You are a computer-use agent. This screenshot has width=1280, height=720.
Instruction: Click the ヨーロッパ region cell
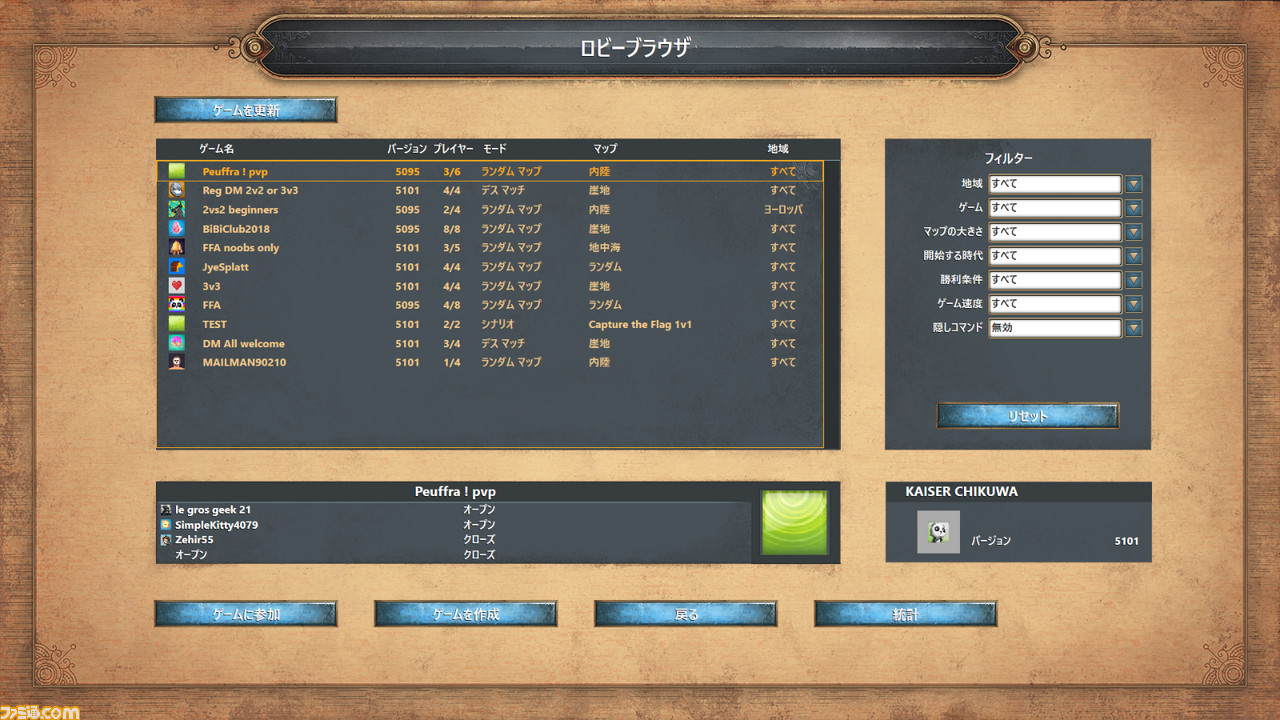tap(783, 209)
